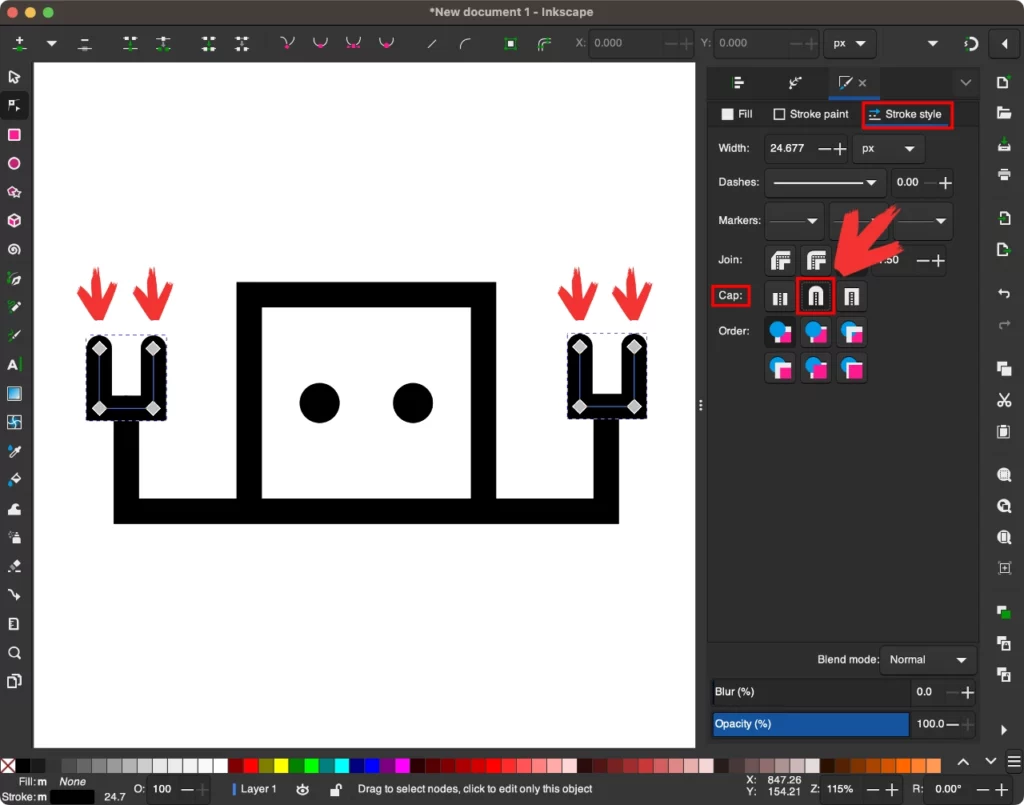Toggle layer visibility eye icon
The image size is (1024, 805).
click(x=302, y=789)
